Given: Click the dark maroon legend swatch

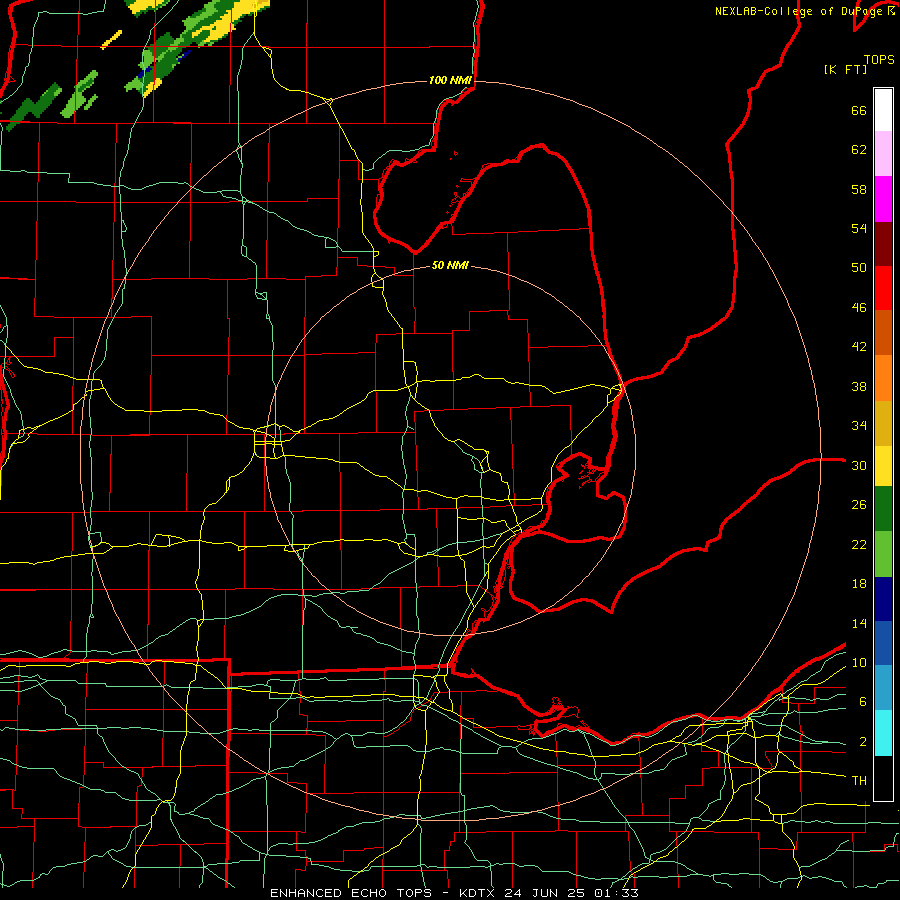Looking at the screenshot, I should click(883, 244).
